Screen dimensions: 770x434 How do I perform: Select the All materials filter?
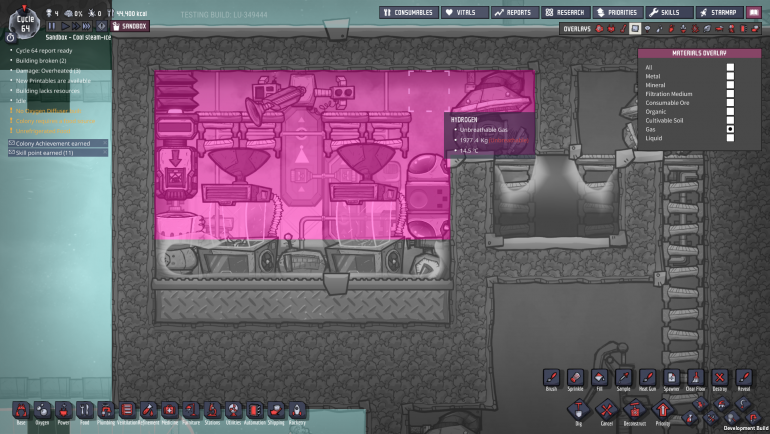730,67
